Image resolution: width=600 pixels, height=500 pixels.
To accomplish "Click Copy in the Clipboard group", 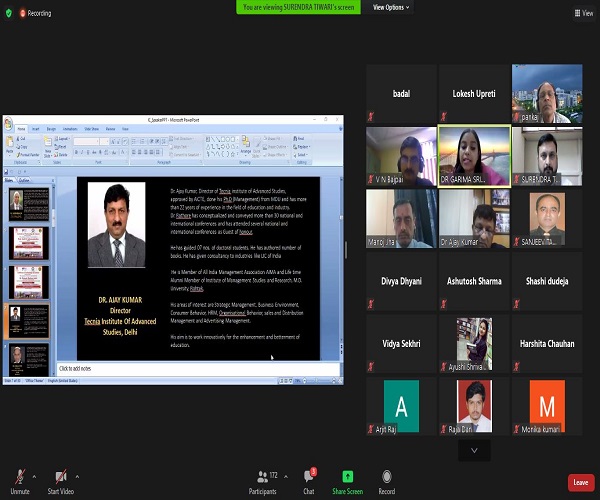I will click(x=23, y=147).
